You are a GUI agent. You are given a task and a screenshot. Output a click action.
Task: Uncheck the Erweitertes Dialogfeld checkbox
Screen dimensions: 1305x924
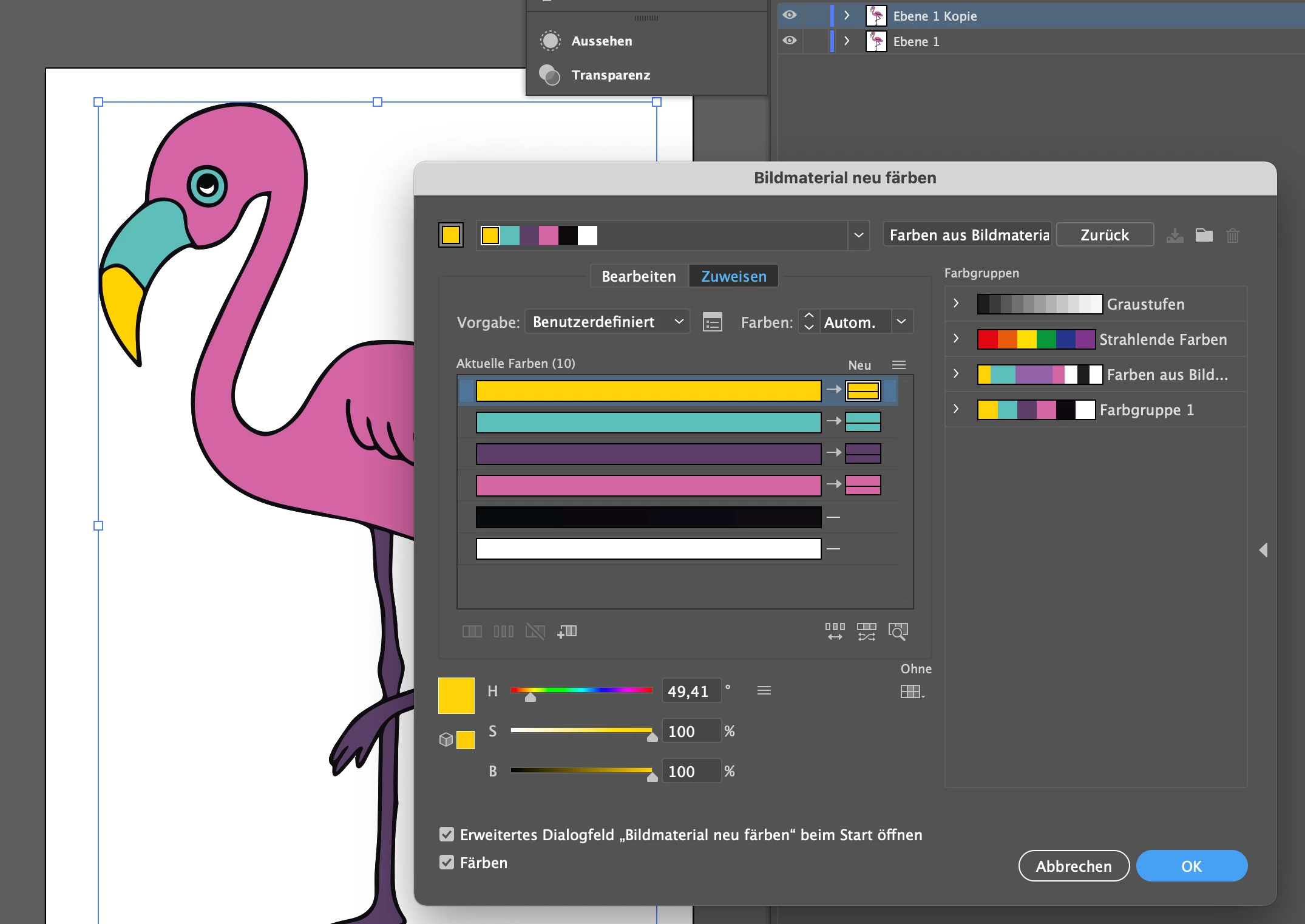[447, 834]
